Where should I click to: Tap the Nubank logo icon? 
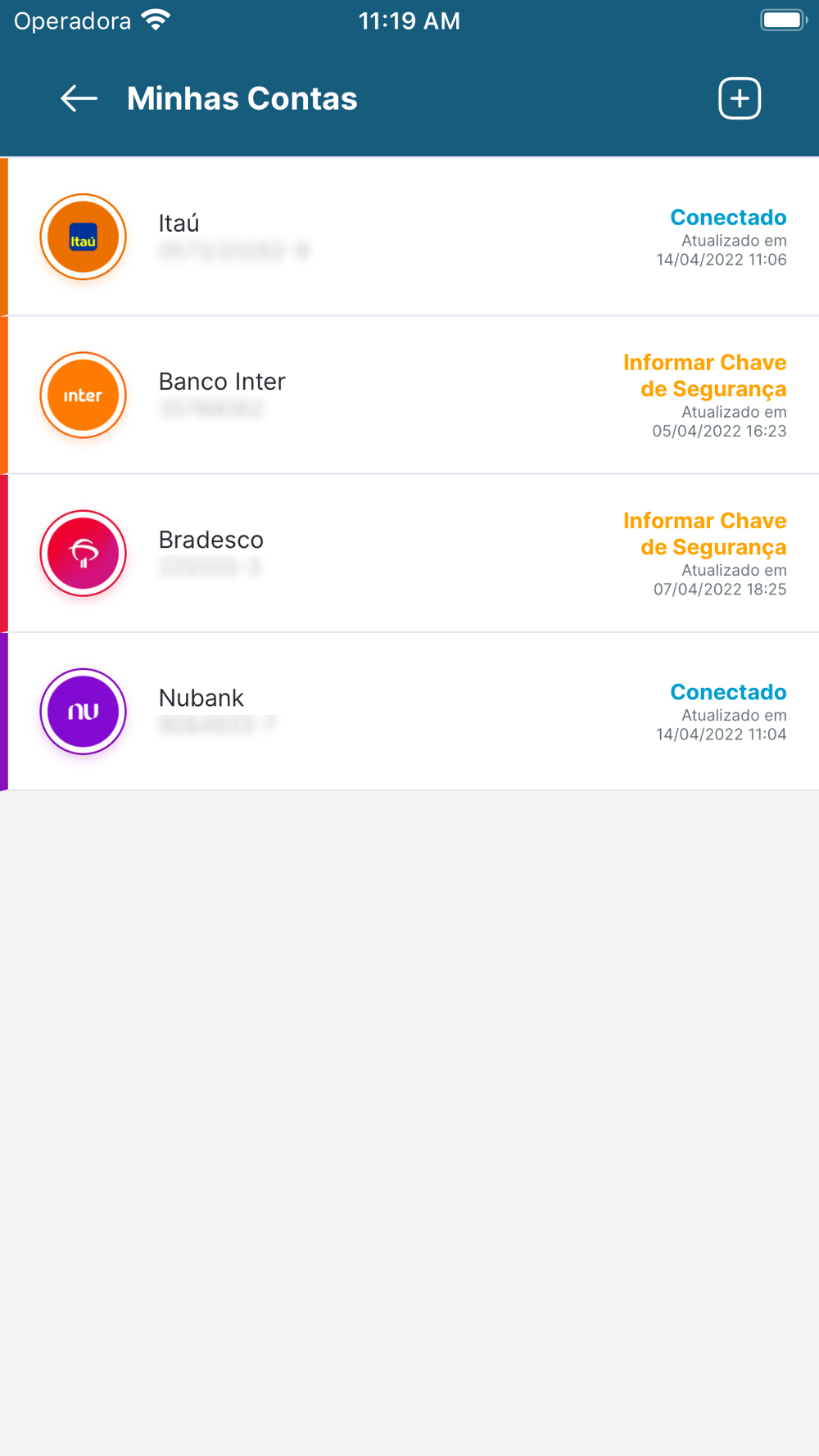pos(83,711)
